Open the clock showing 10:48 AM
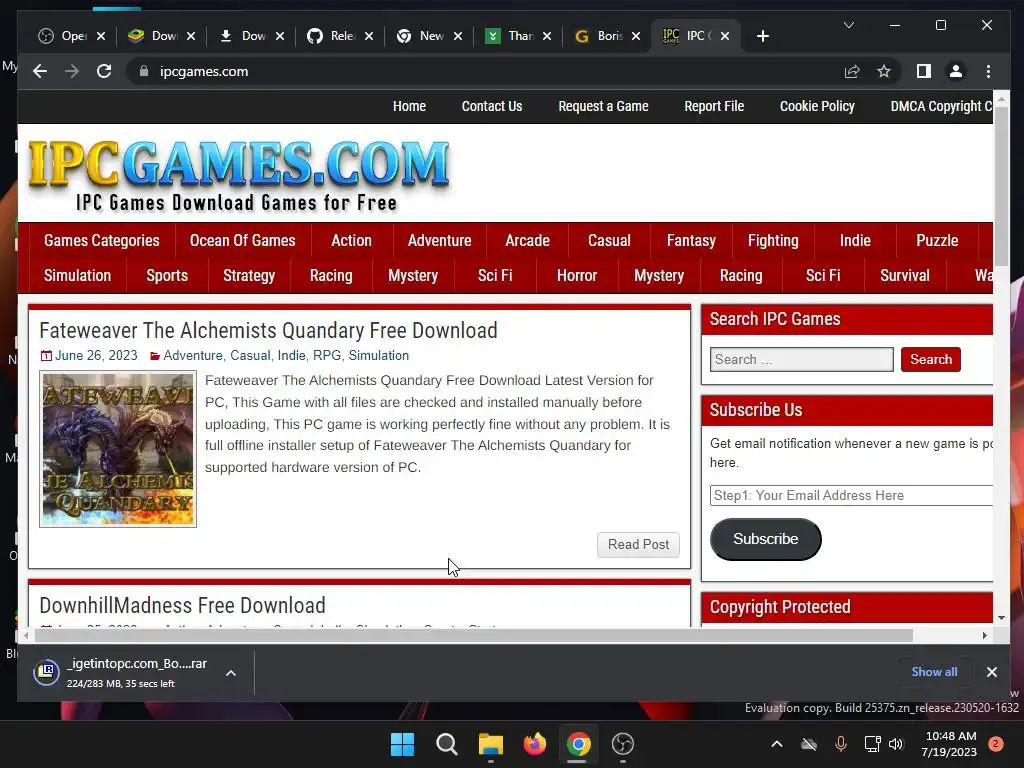 (950, 744)
